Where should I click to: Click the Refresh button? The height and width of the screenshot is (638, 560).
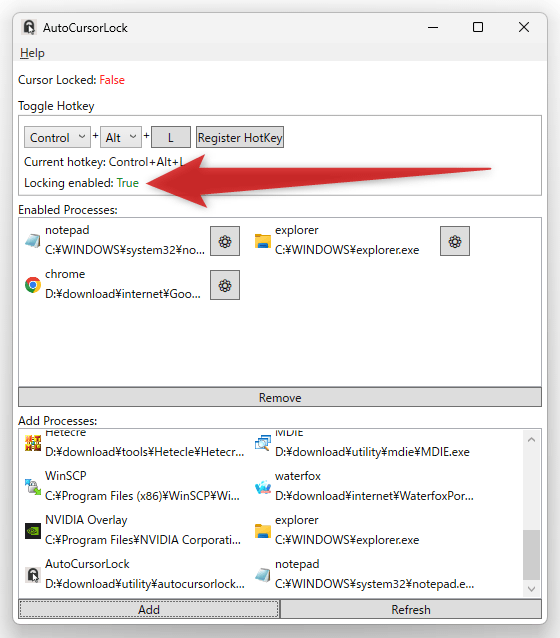tap(411, 609)
